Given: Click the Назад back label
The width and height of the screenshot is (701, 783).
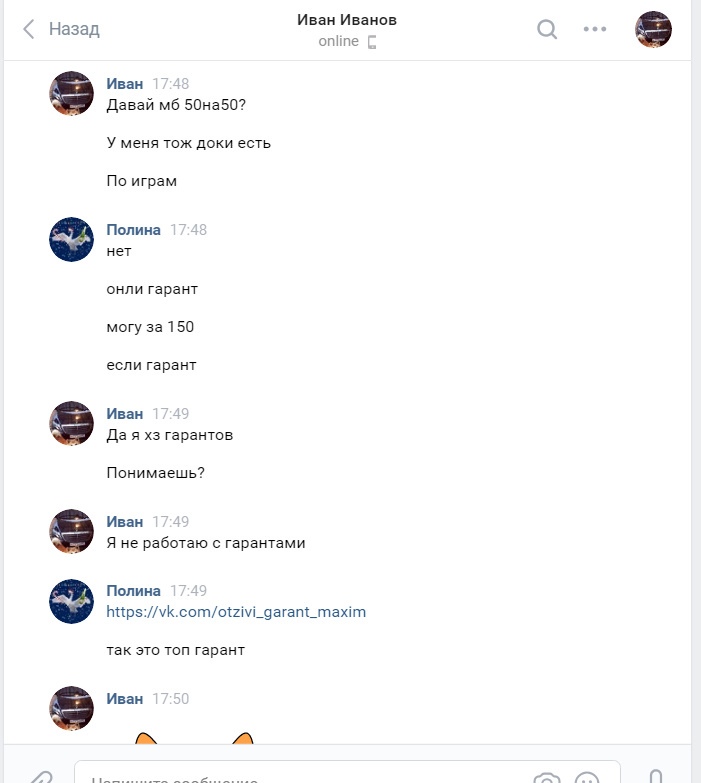Looking at the screenshot, I should point(74,29).
